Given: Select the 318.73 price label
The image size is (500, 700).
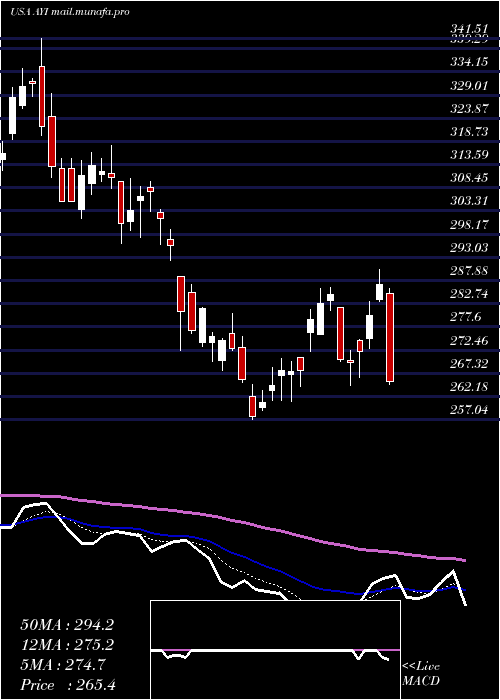Looking at the screenshot, I should (x=469, y=132).
